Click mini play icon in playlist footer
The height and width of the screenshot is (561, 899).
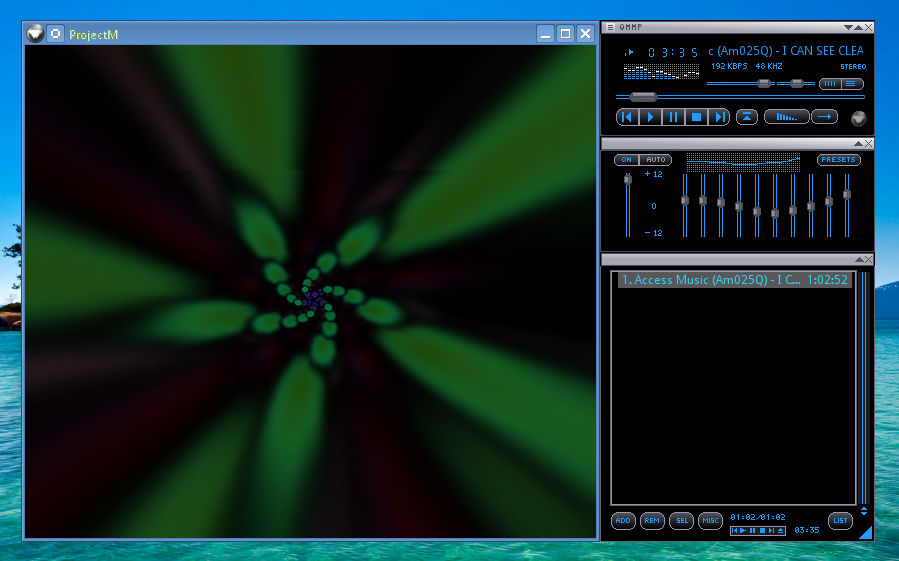(744, 531)
